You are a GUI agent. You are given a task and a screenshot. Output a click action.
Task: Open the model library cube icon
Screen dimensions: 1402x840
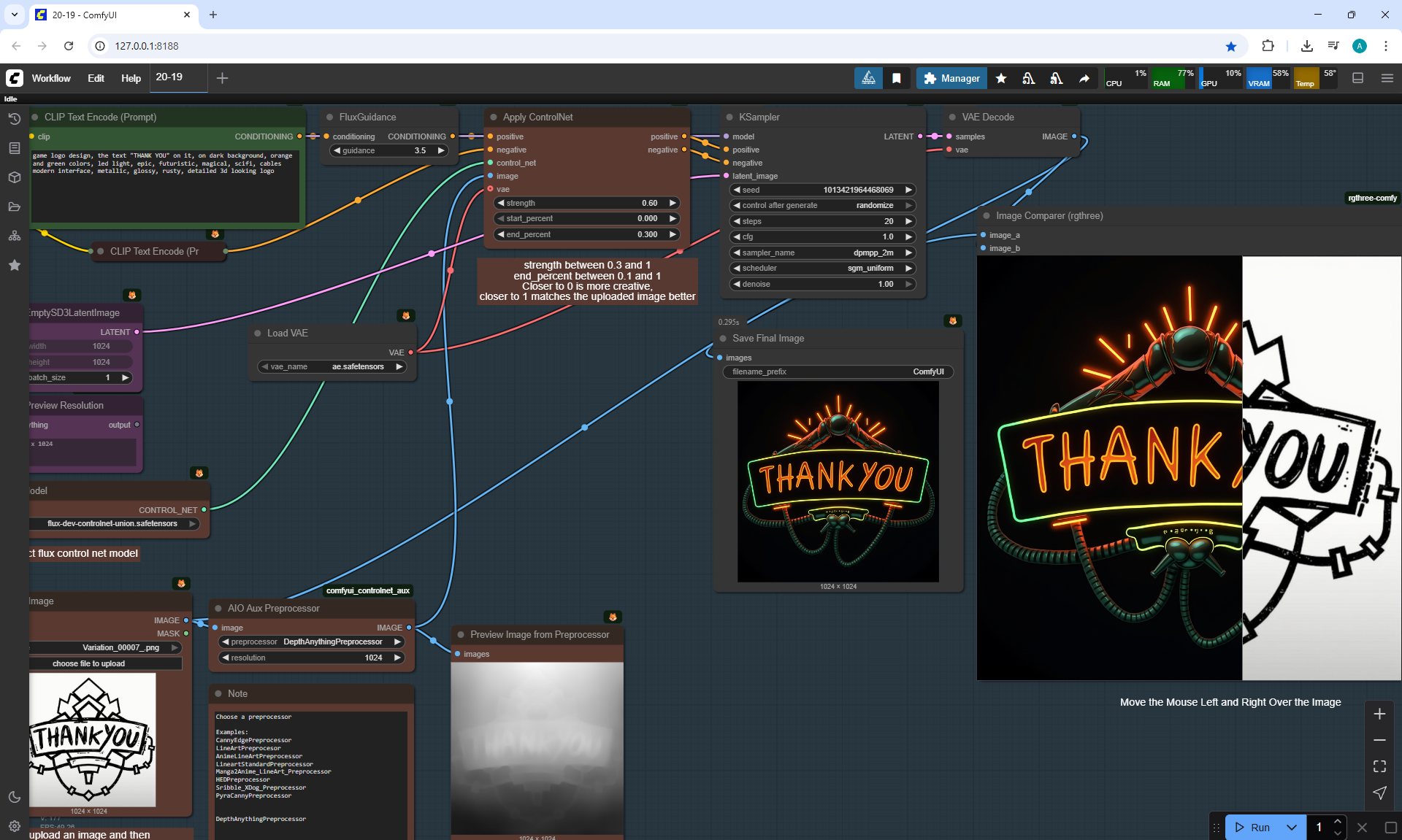(x=14, y=177)
